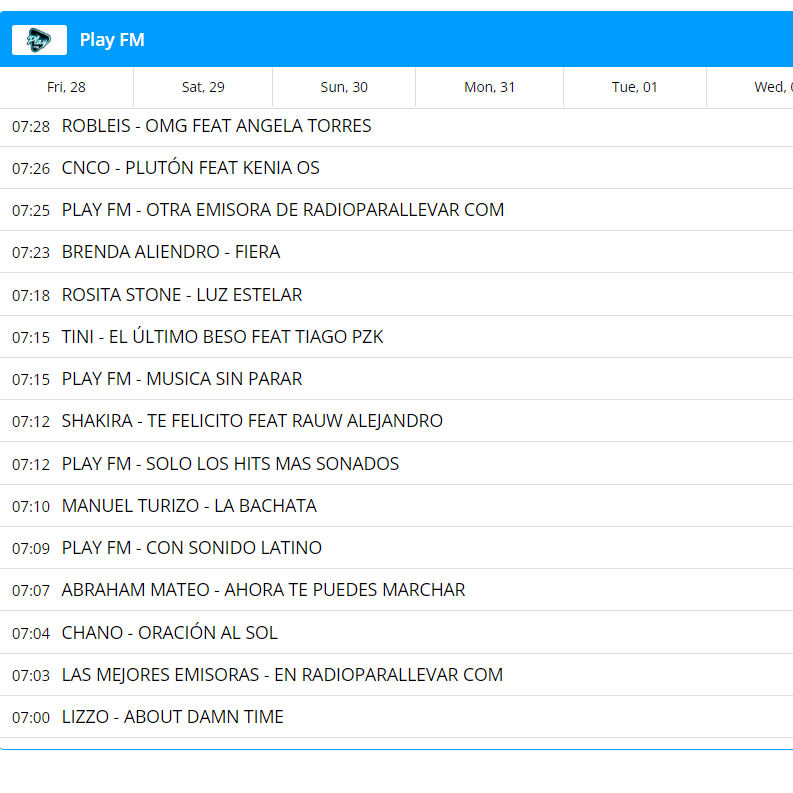The image size is (793, 793).
Task: Click the 07:09 timestamp
Action: coord(31,548)
